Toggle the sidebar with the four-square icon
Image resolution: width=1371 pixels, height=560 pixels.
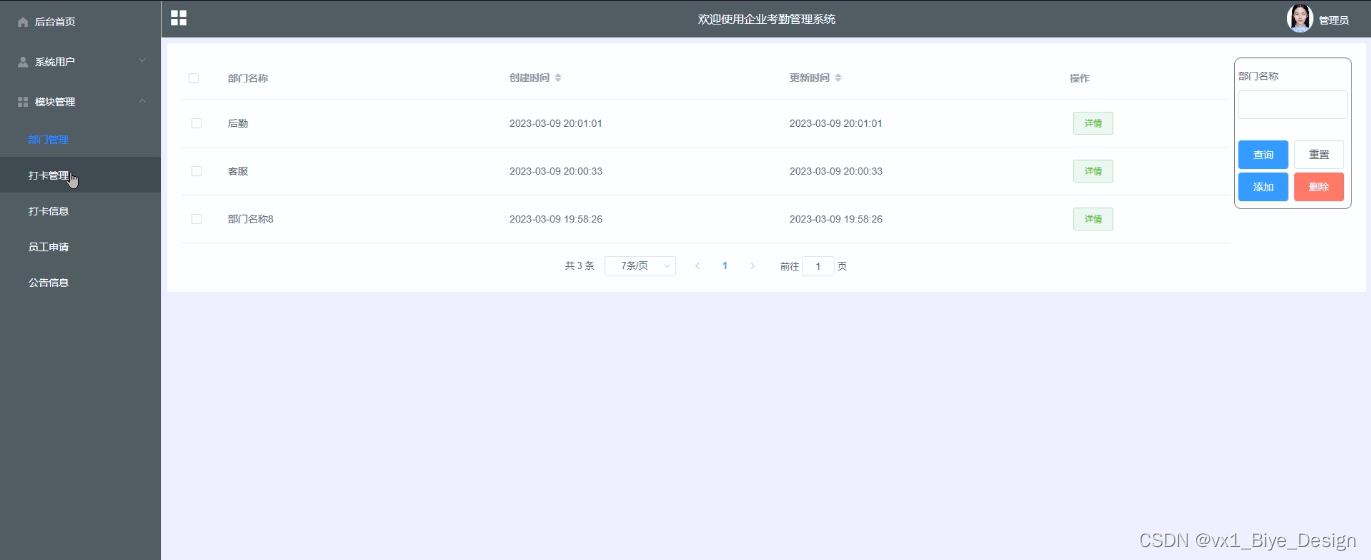pos(179,18)
